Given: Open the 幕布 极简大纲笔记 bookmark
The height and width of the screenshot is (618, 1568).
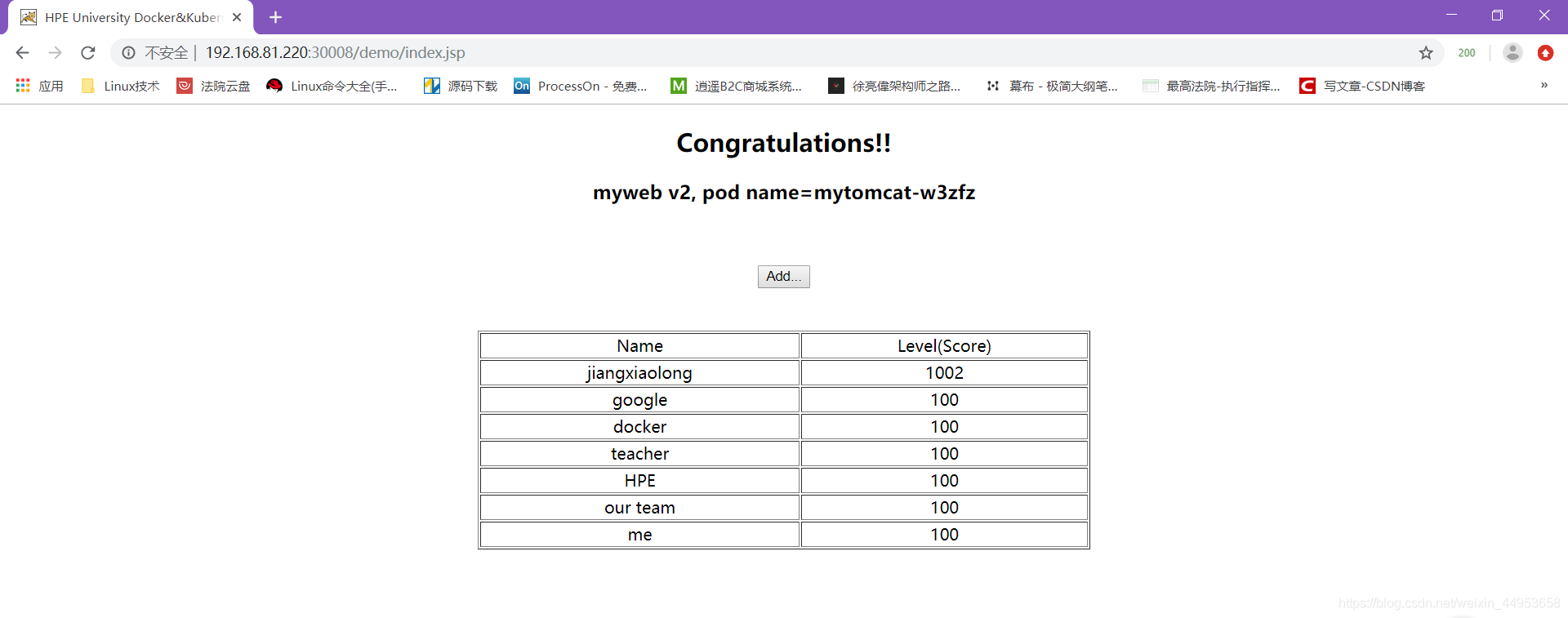Looking at the screenshot, I should click(1052, 86).
